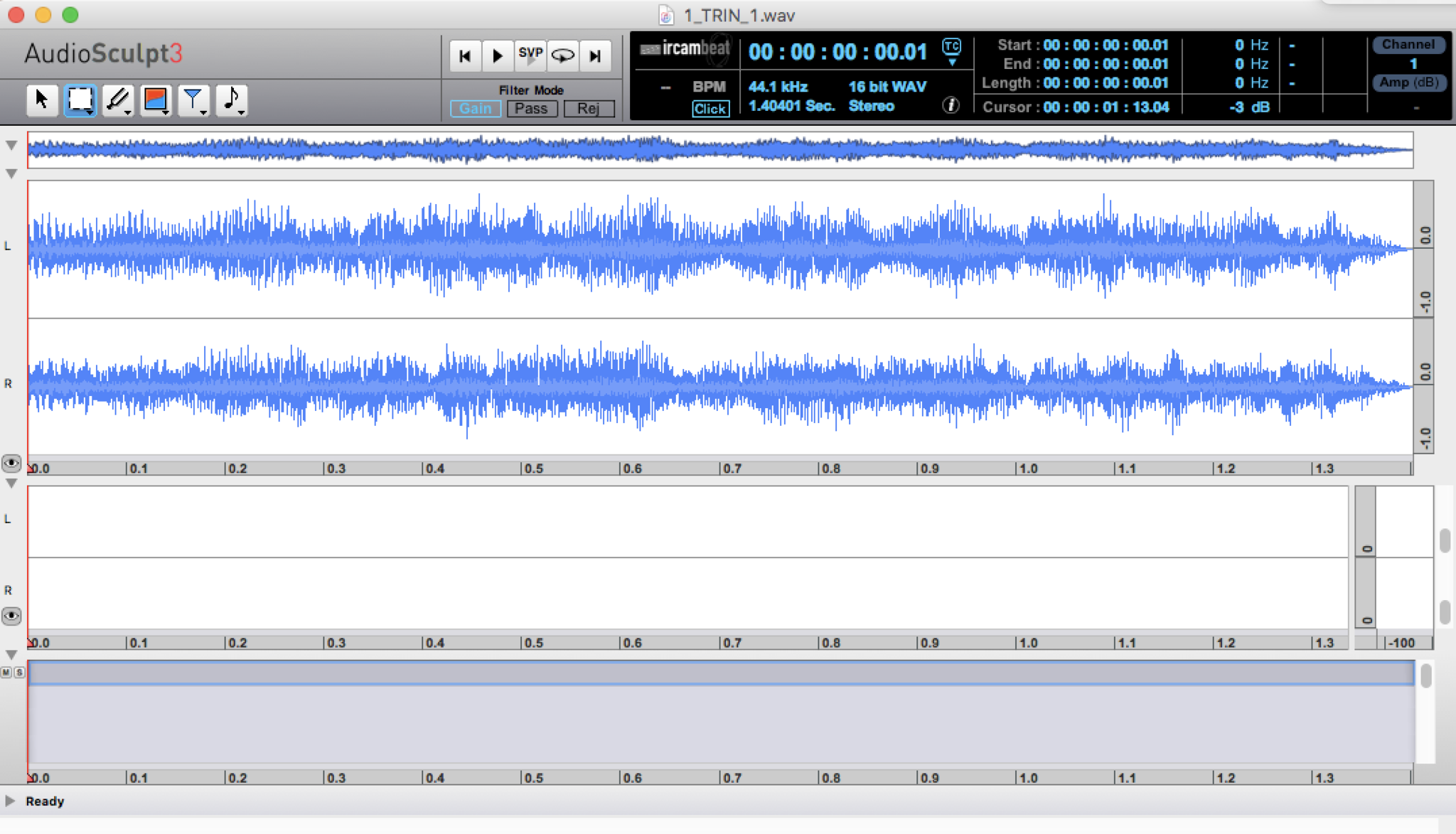Select the musical note tool
The height and width of the screenshot is (834, 1456).
pyautogui.click(x=232, y=100)
